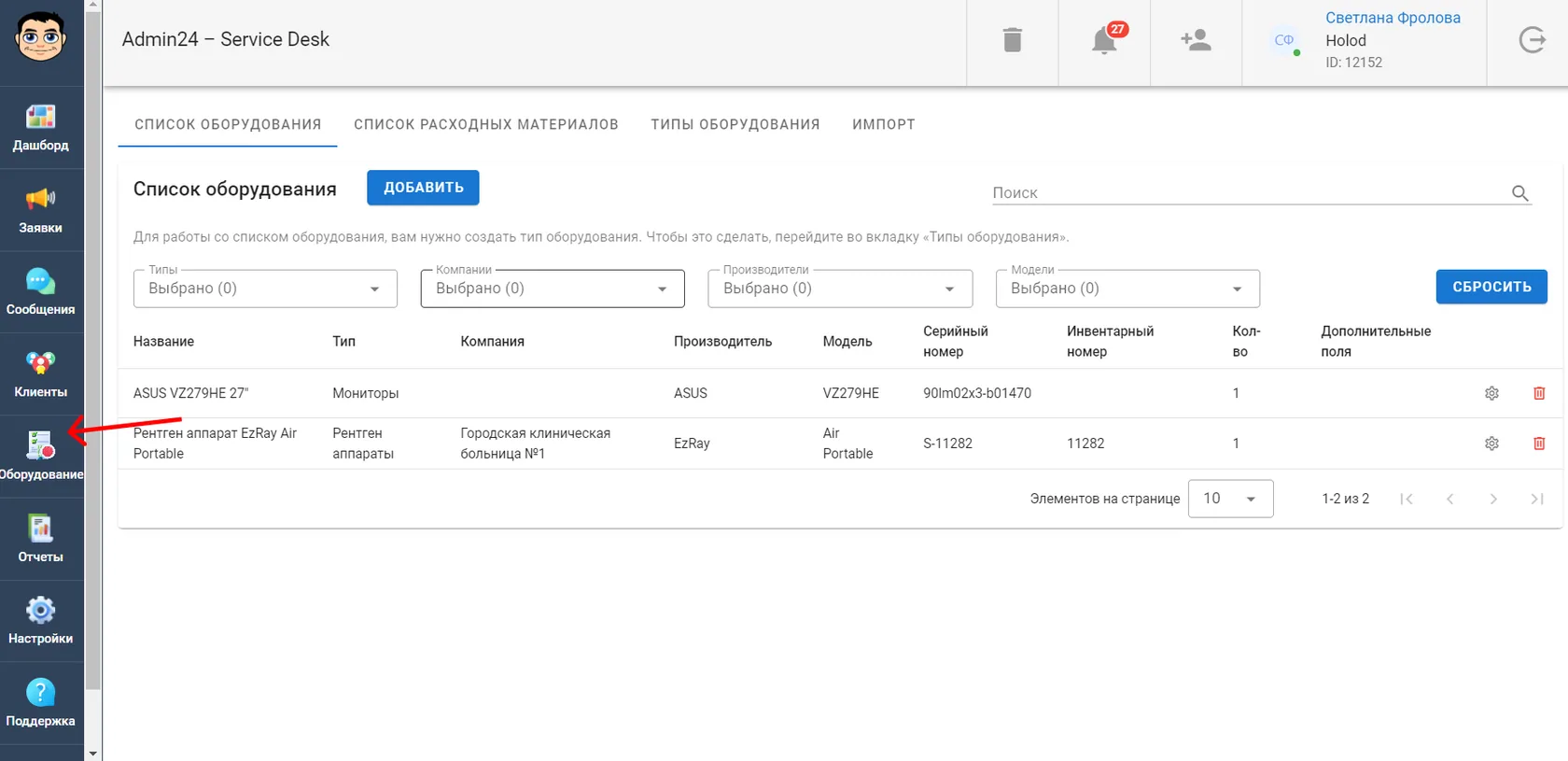Click the Компания column header

[492, 342]
